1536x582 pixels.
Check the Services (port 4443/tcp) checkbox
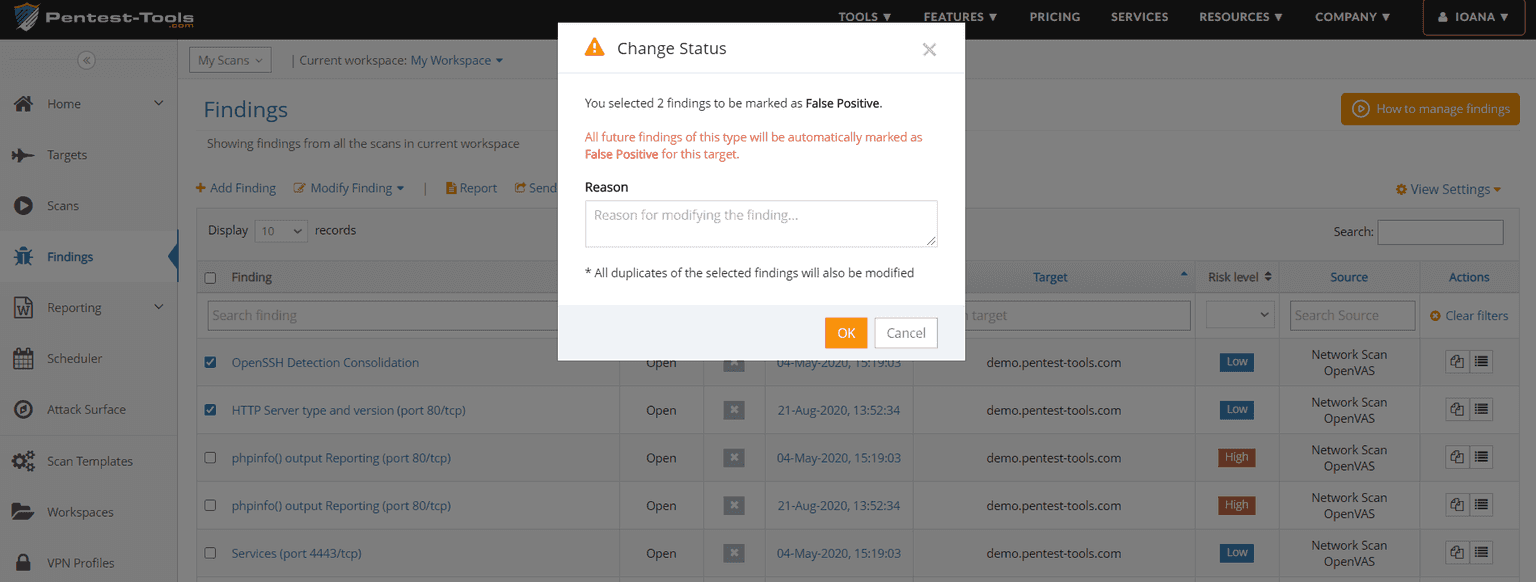pos(210,553)
